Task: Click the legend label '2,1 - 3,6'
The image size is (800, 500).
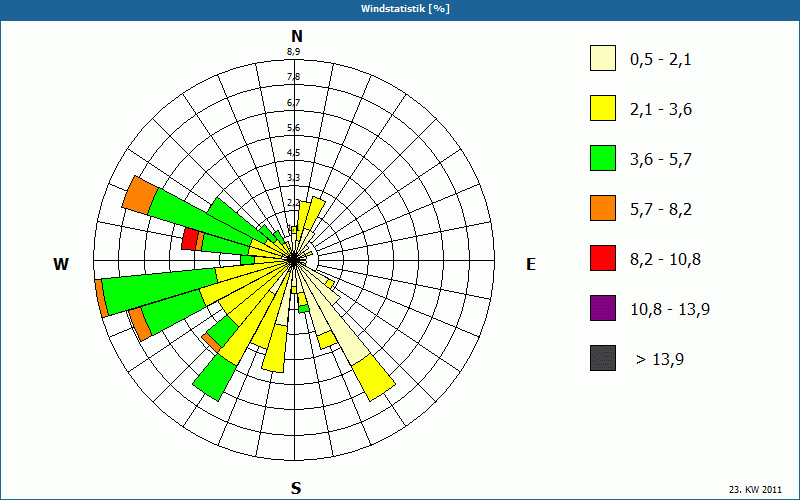Action: click(x=661, y=110)
